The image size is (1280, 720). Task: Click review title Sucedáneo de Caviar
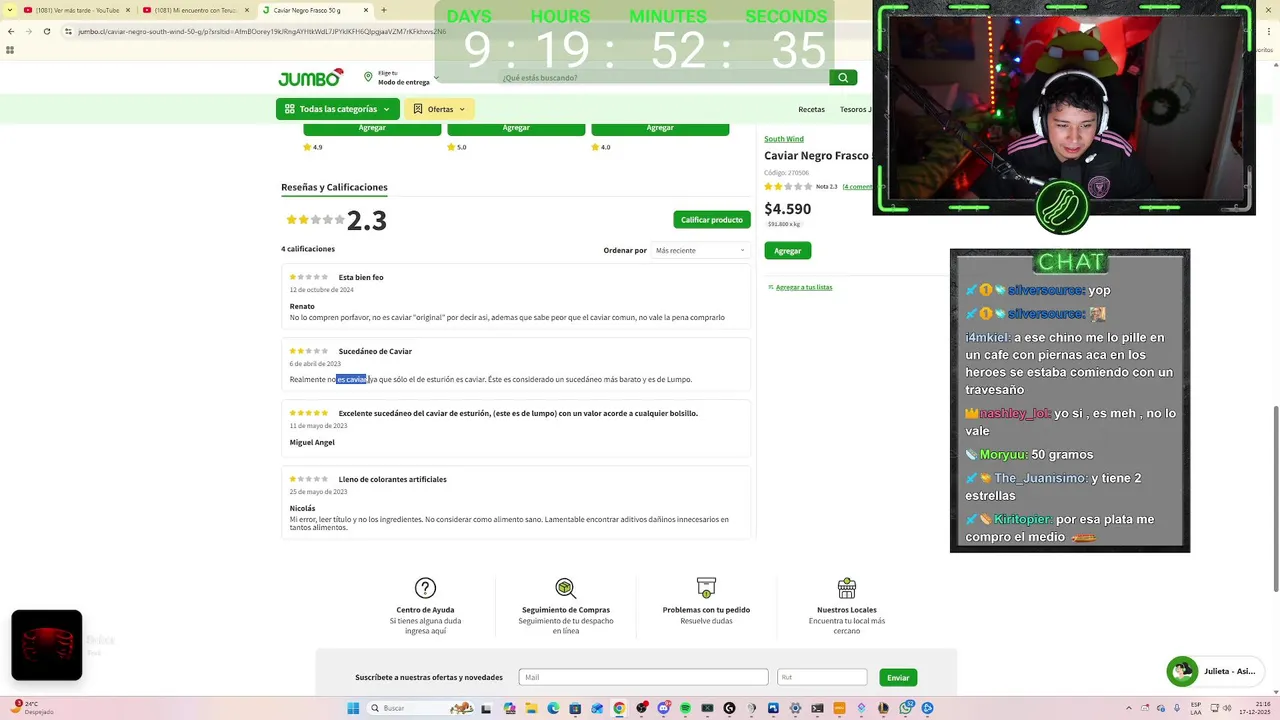[x=375, y=351]
